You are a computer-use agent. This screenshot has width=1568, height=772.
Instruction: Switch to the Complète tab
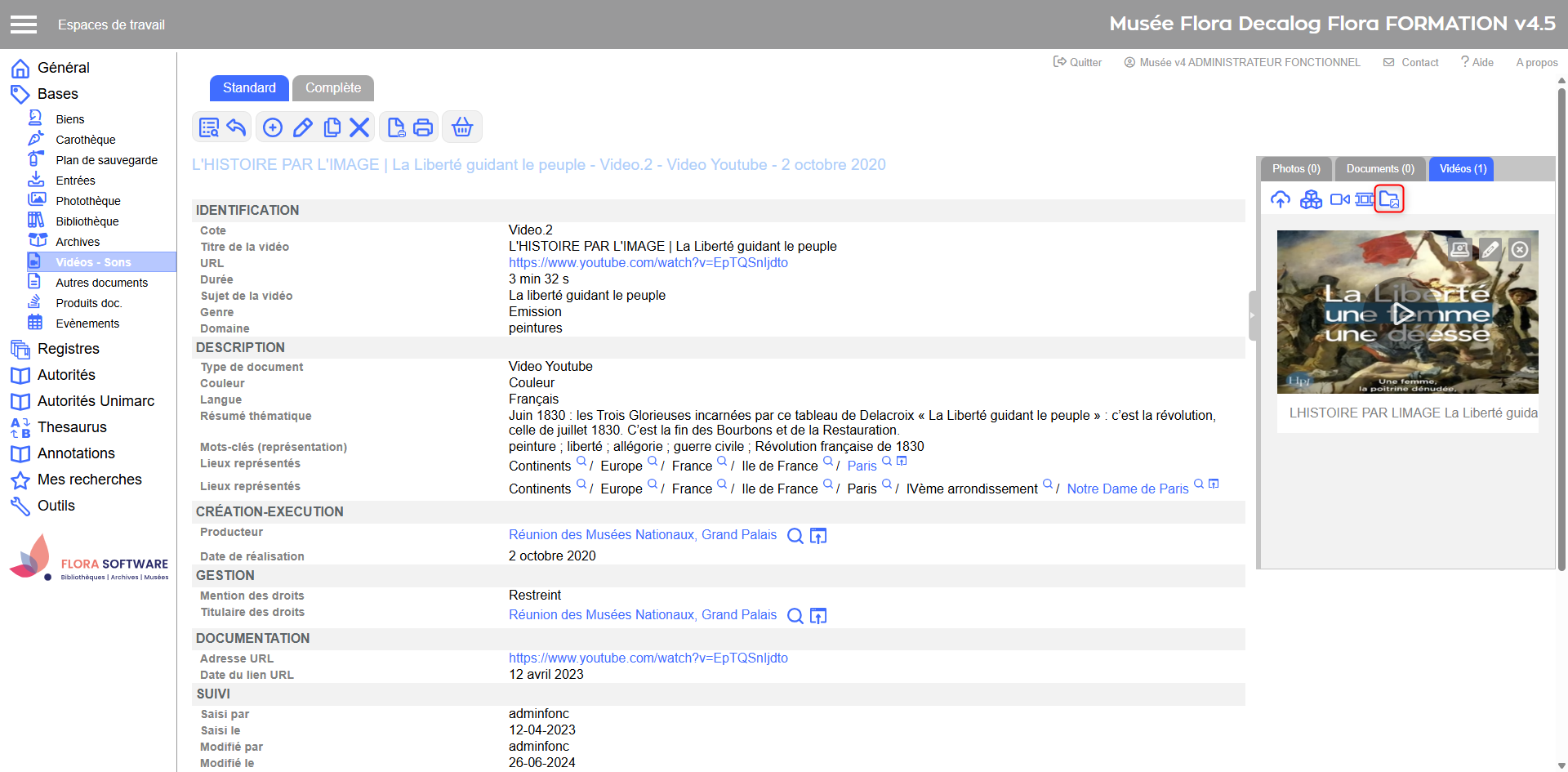coord(332,87)
